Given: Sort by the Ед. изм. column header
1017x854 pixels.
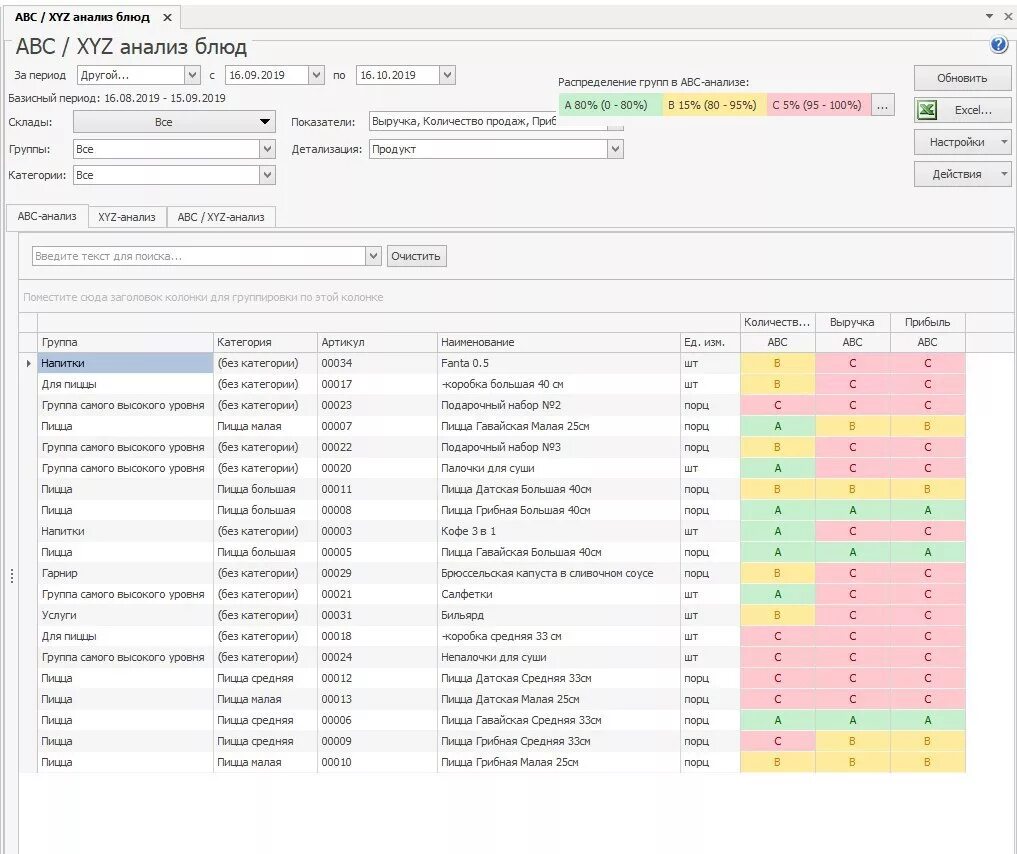Looking at the screenshot, I should (x=710, y=342).
